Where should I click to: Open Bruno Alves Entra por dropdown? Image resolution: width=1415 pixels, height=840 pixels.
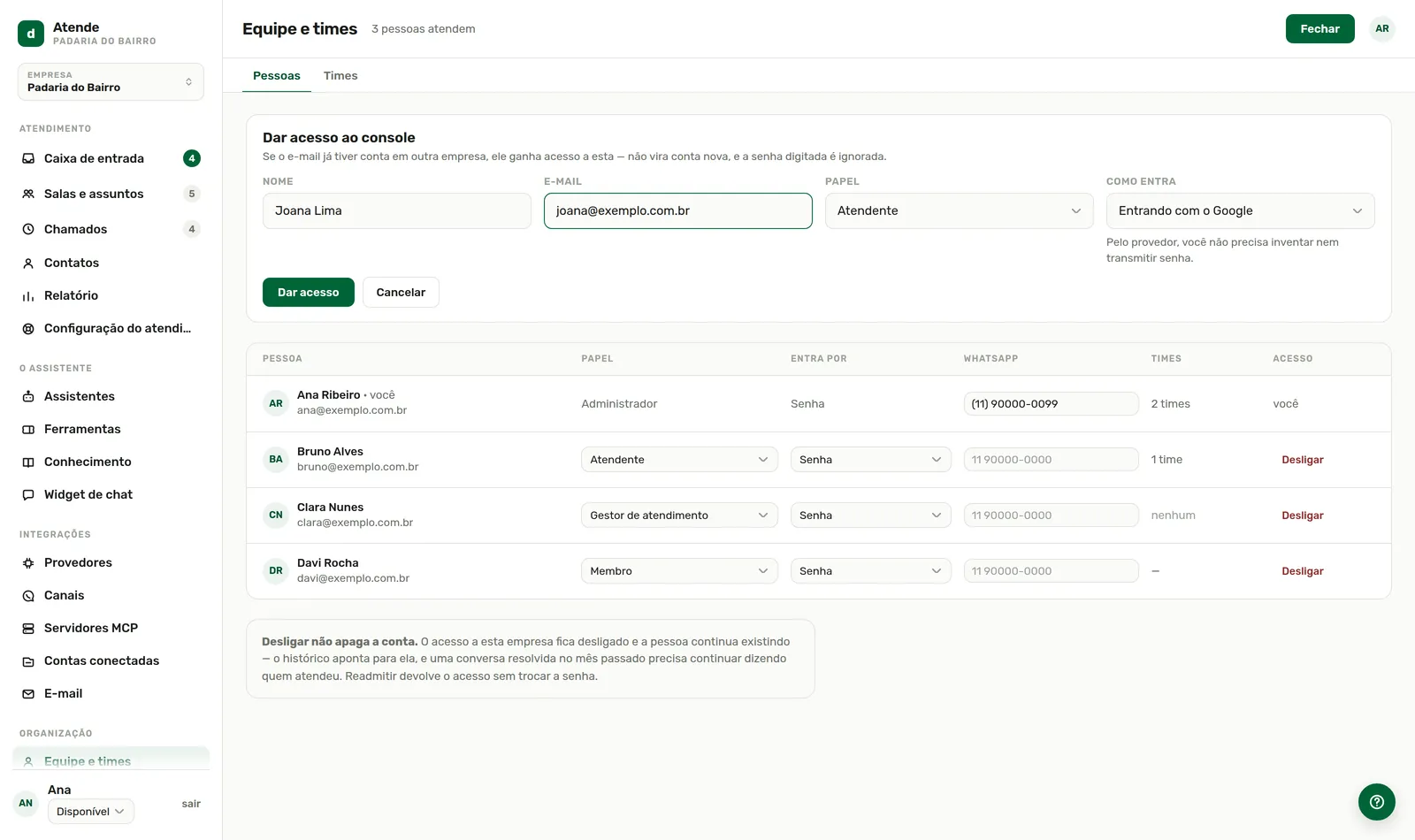click(871, 460)
